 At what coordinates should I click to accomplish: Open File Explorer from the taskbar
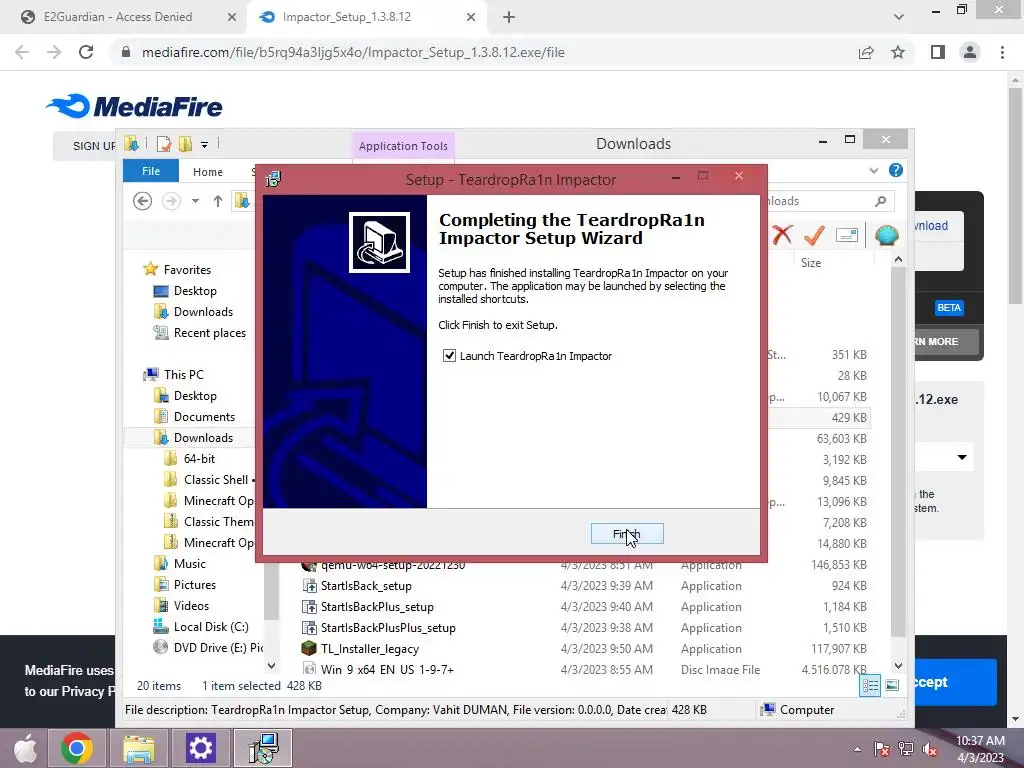(x=139, y=748)
